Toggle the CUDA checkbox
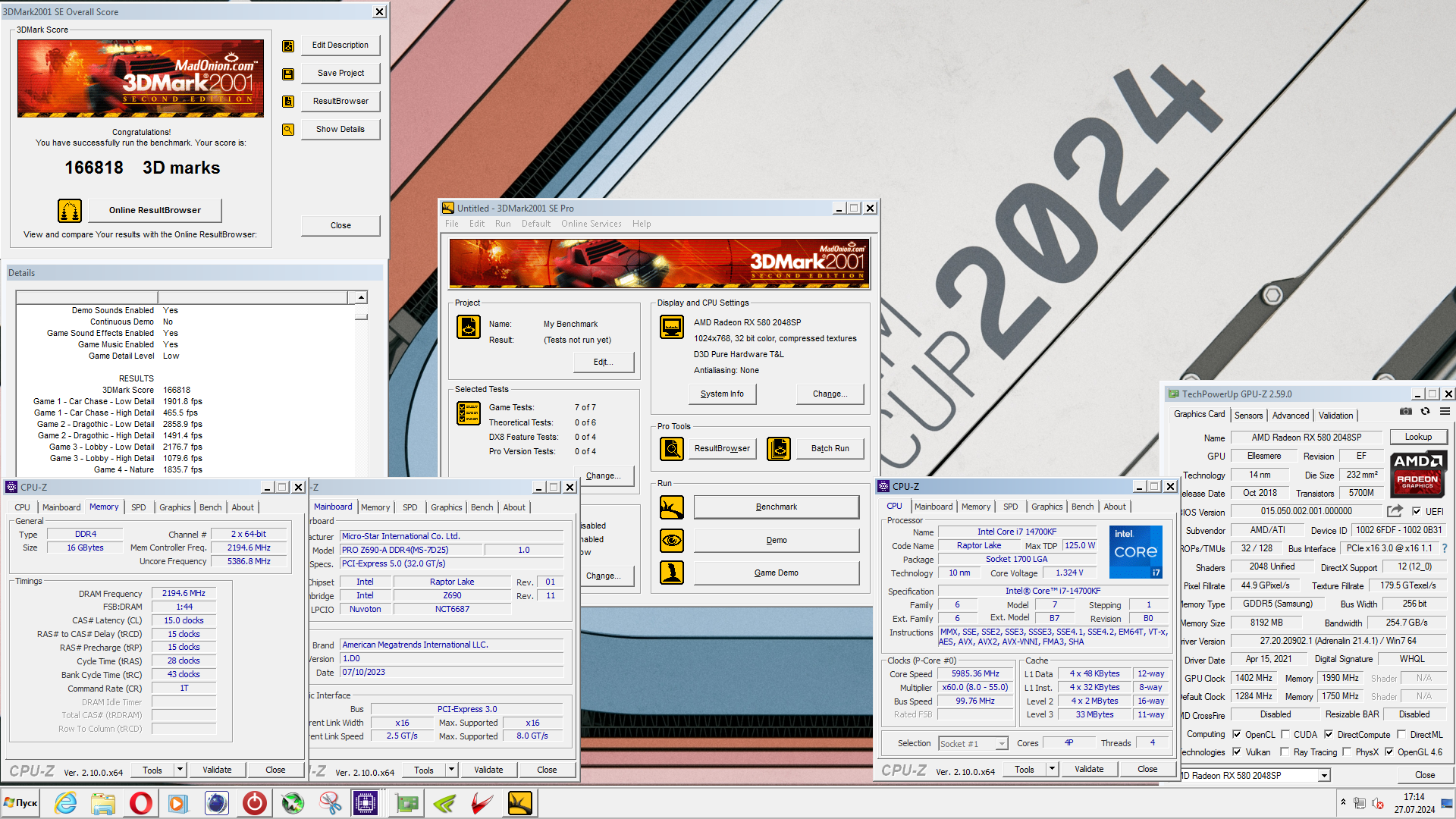The height and width of the screenshot is (819, 1456). 1285,735
